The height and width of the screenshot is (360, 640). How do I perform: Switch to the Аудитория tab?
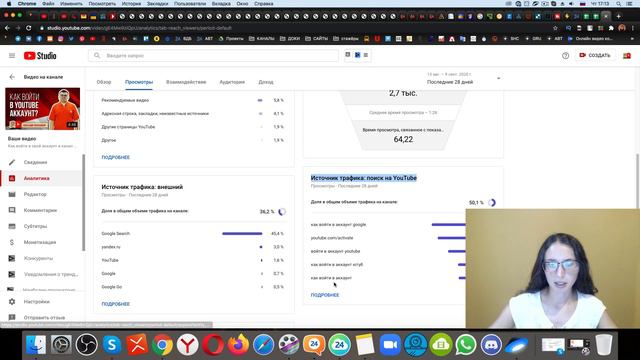(232, 82)
